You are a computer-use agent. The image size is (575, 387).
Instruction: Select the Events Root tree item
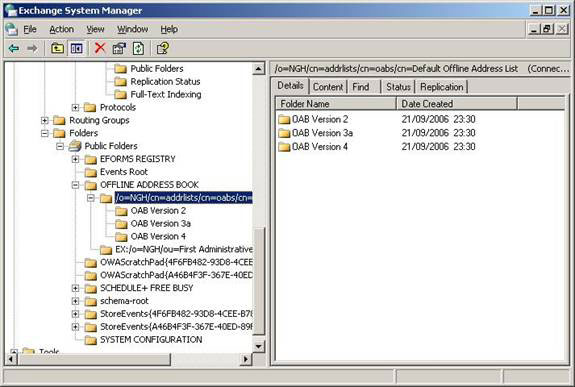pos(124,172)
